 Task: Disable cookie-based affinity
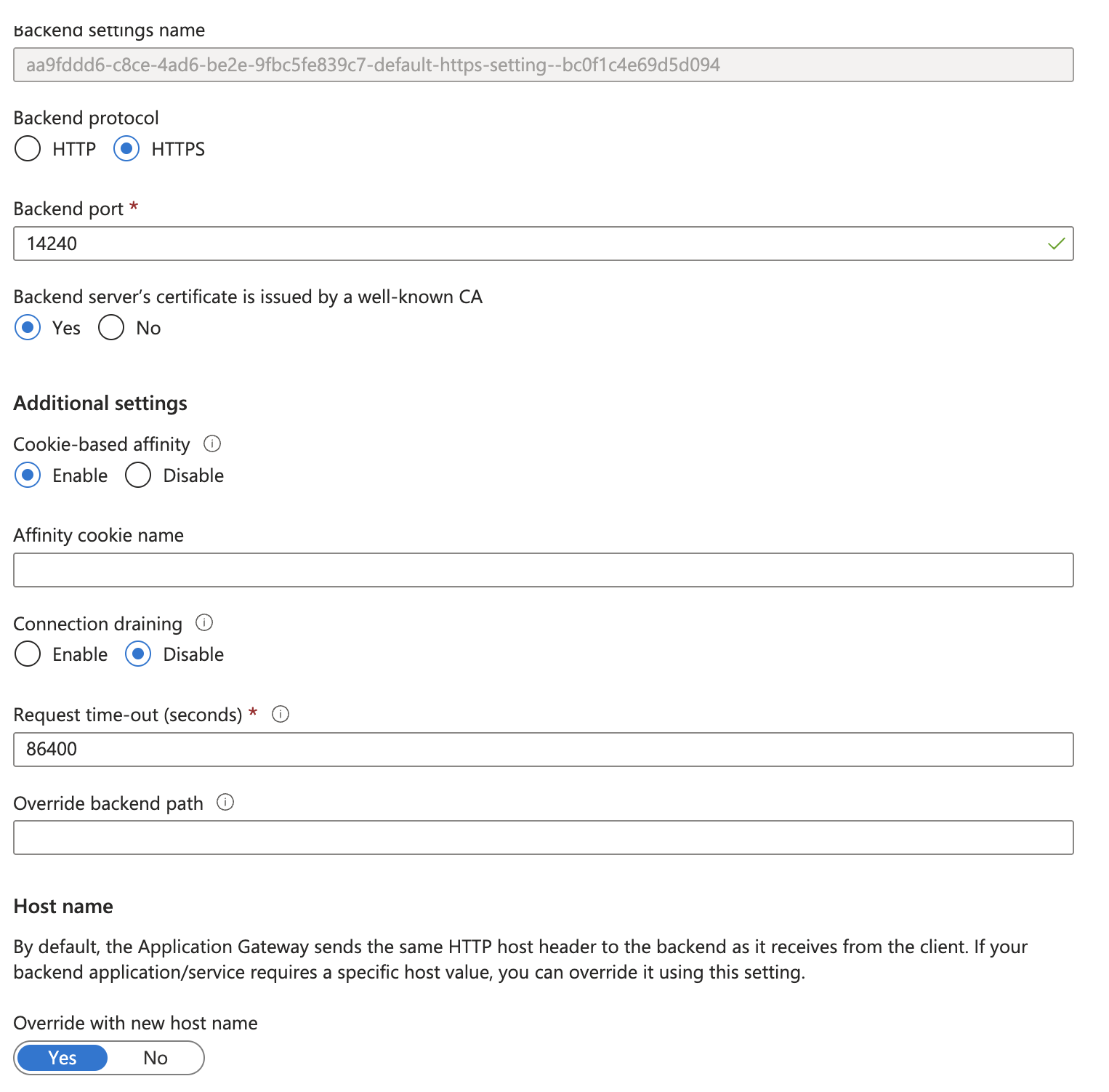138,475
